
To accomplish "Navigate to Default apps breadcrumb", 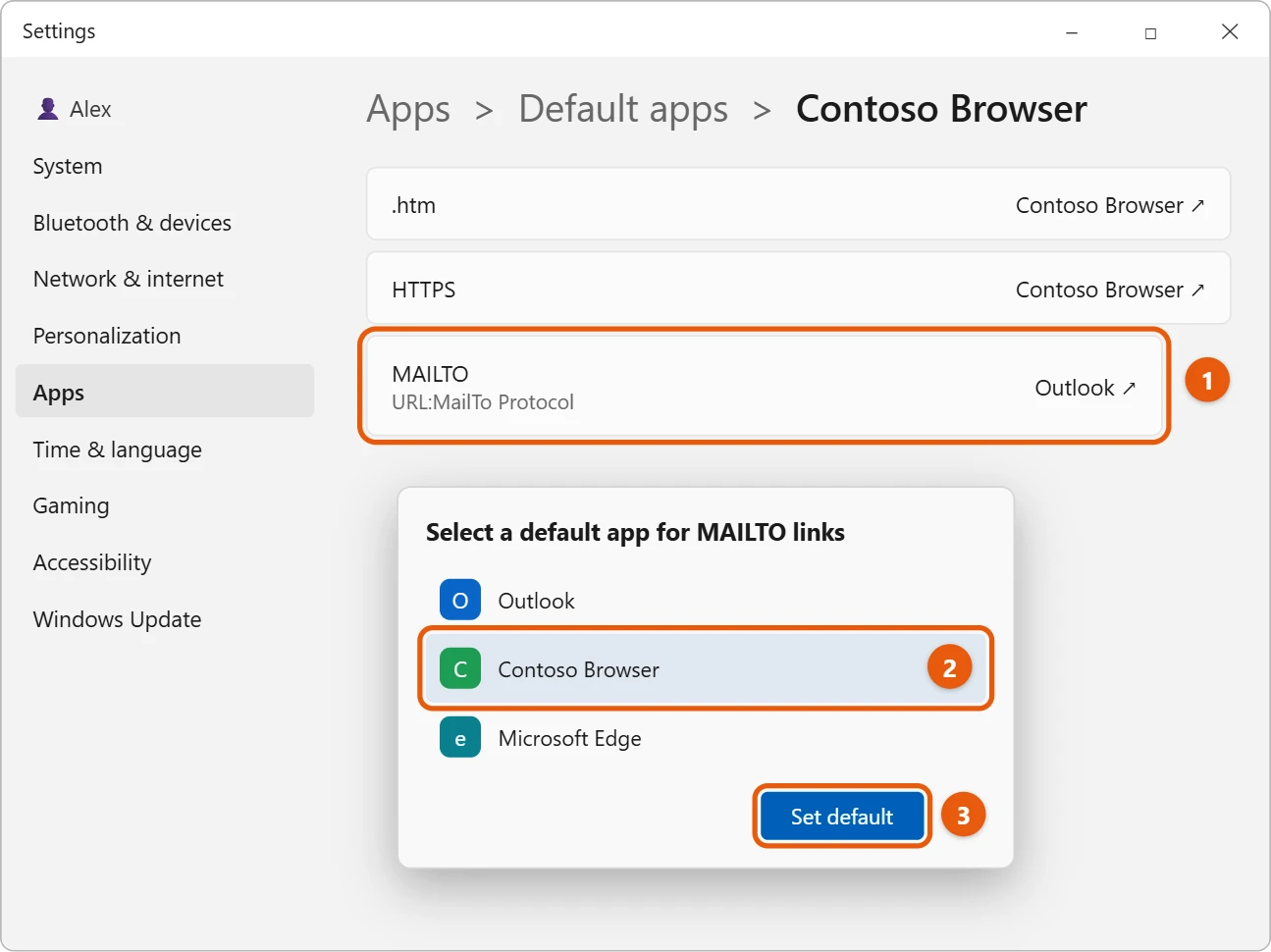I will [x=623, y=109].
